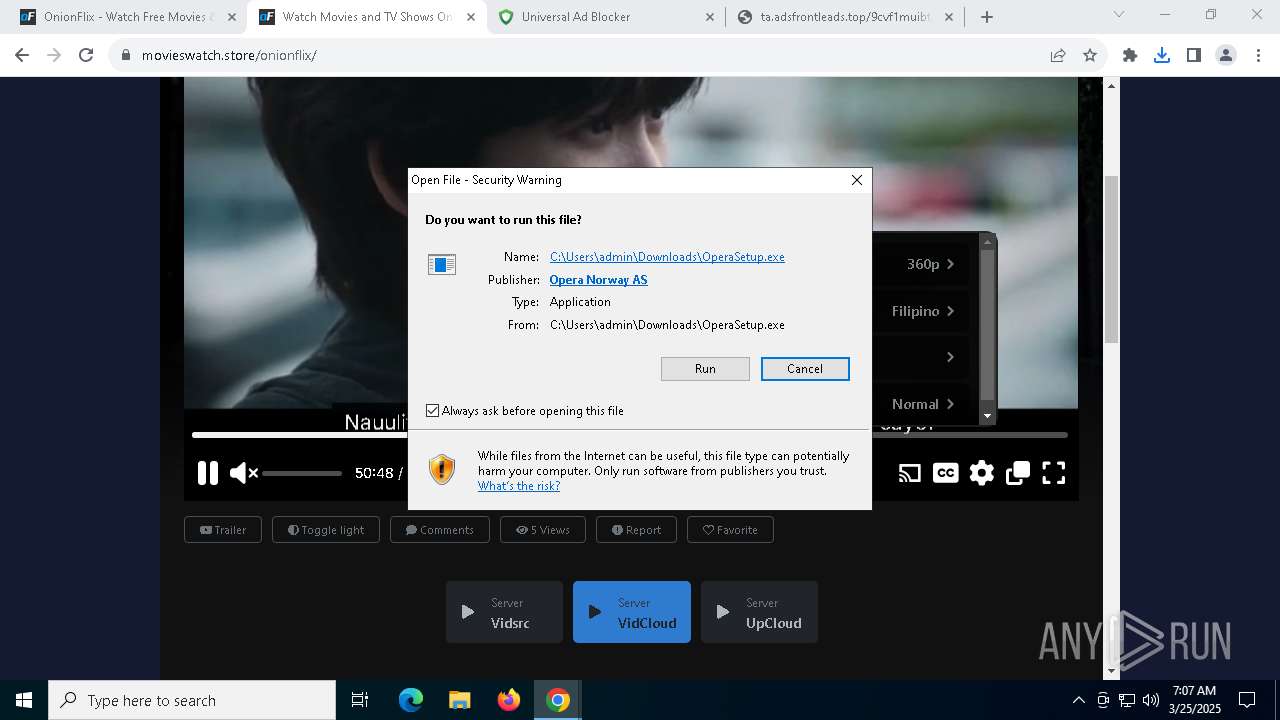
Task: Select the UpCloud server
Action: coord(759,612)
